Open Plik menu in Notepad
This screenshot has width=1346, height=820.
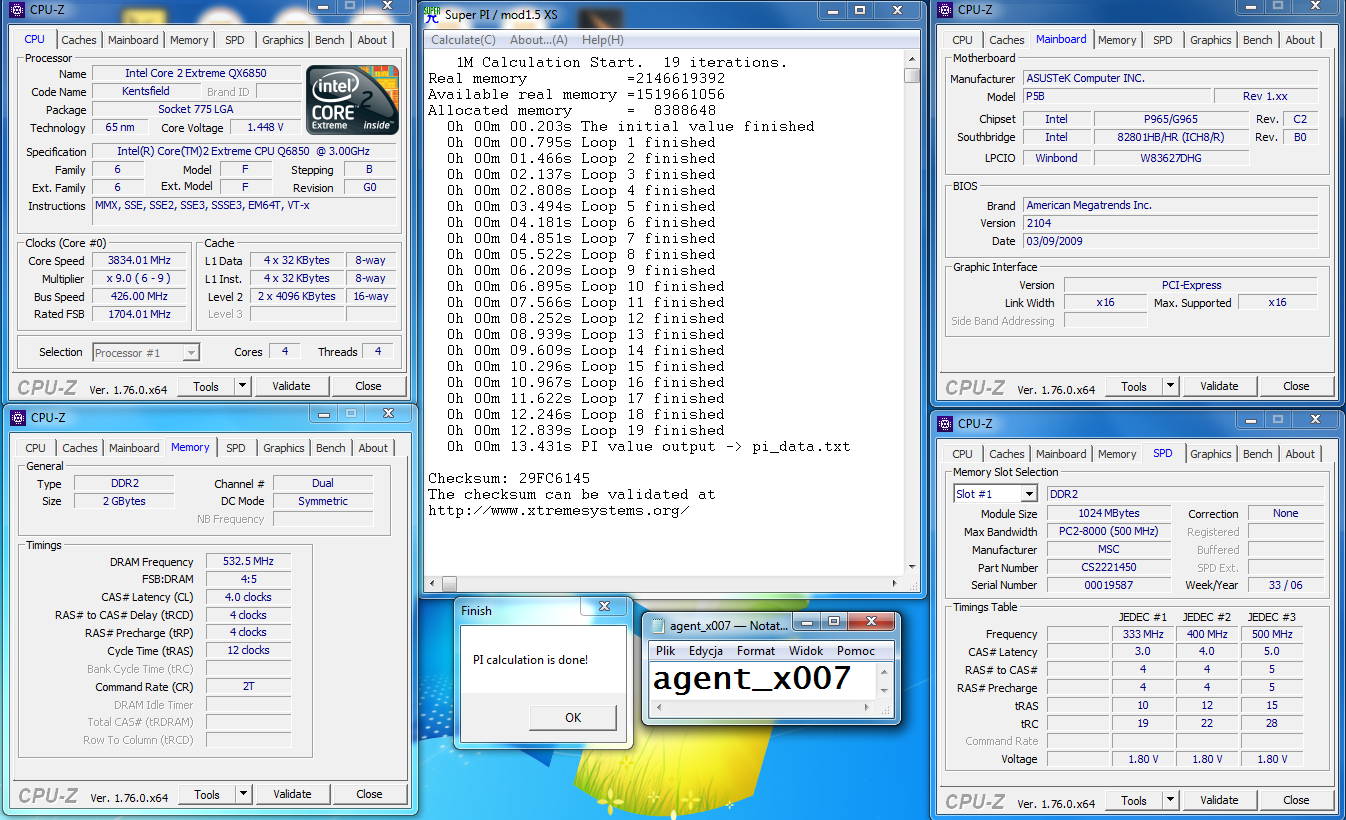pyautogui.click(x=666, y=651)
